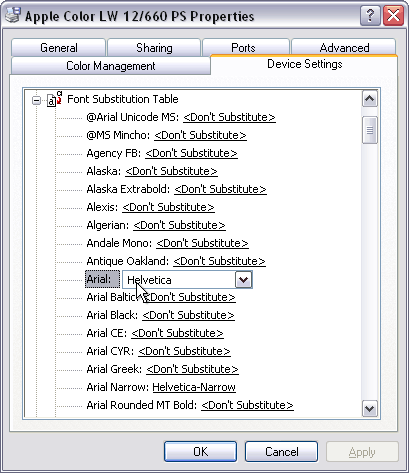Click scrollbar up arrow in font list
This screenshot has height=473, width=409.
point(370,99)
